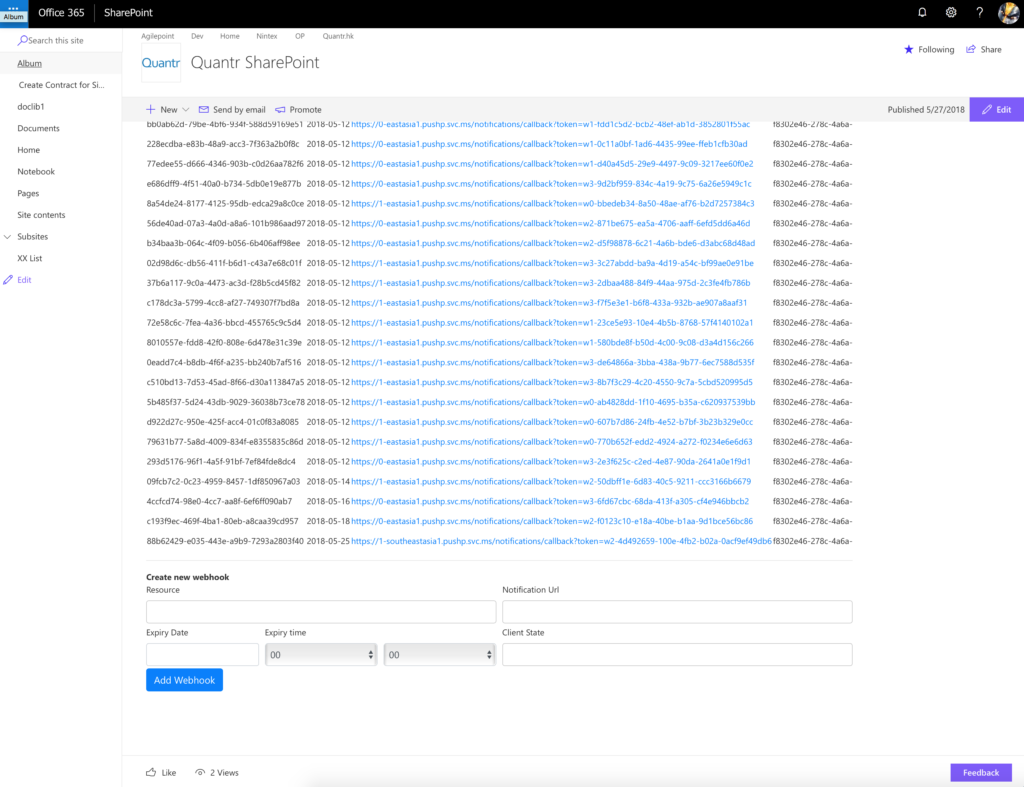Open callback link for webhook b34baa3b
Image resolution: width=1024 pixels, height=787 pixels.
click(553, 244)
